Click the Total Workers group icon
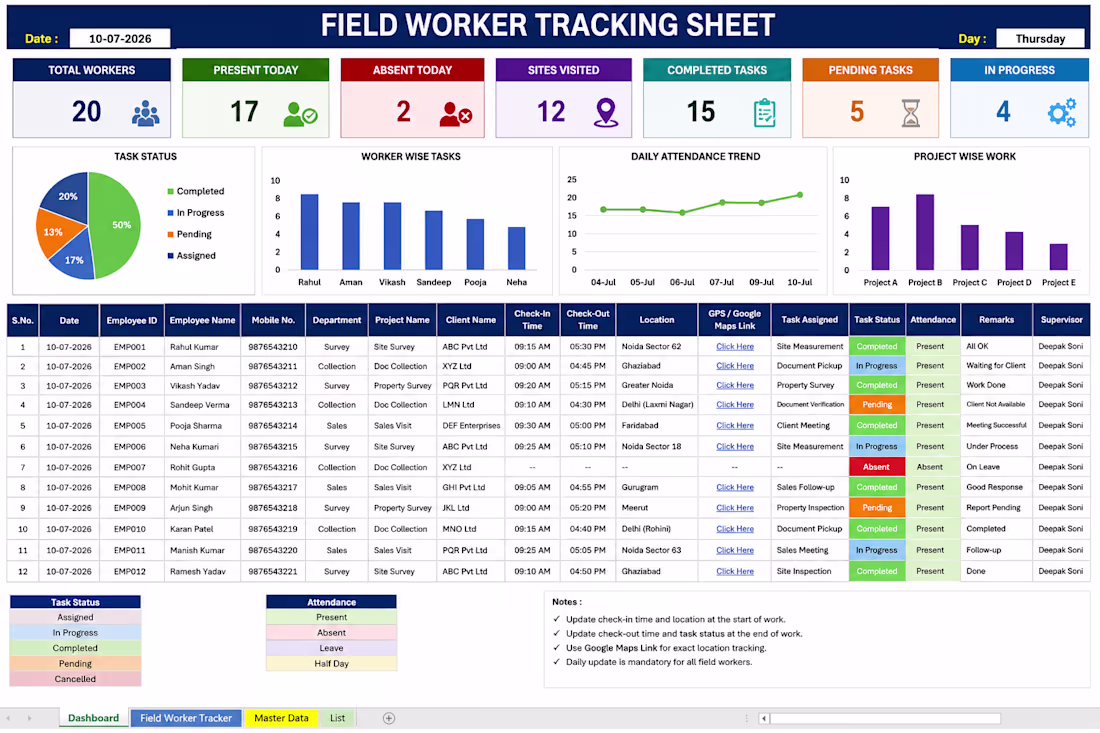Viewport: 1100px width, 733px height. [x=145, y=113]
